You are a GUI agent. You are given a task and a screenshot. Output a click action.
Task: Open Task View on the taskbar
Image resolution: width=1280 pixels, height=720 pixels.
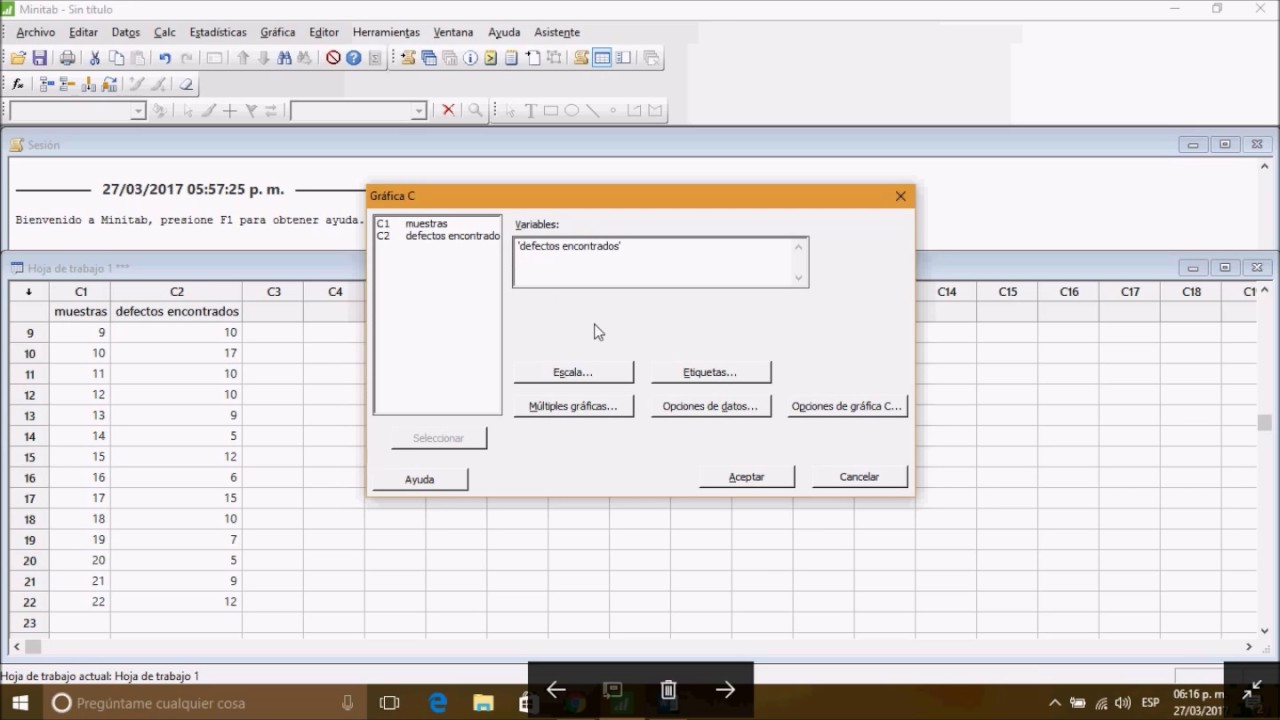click(390, 703)
